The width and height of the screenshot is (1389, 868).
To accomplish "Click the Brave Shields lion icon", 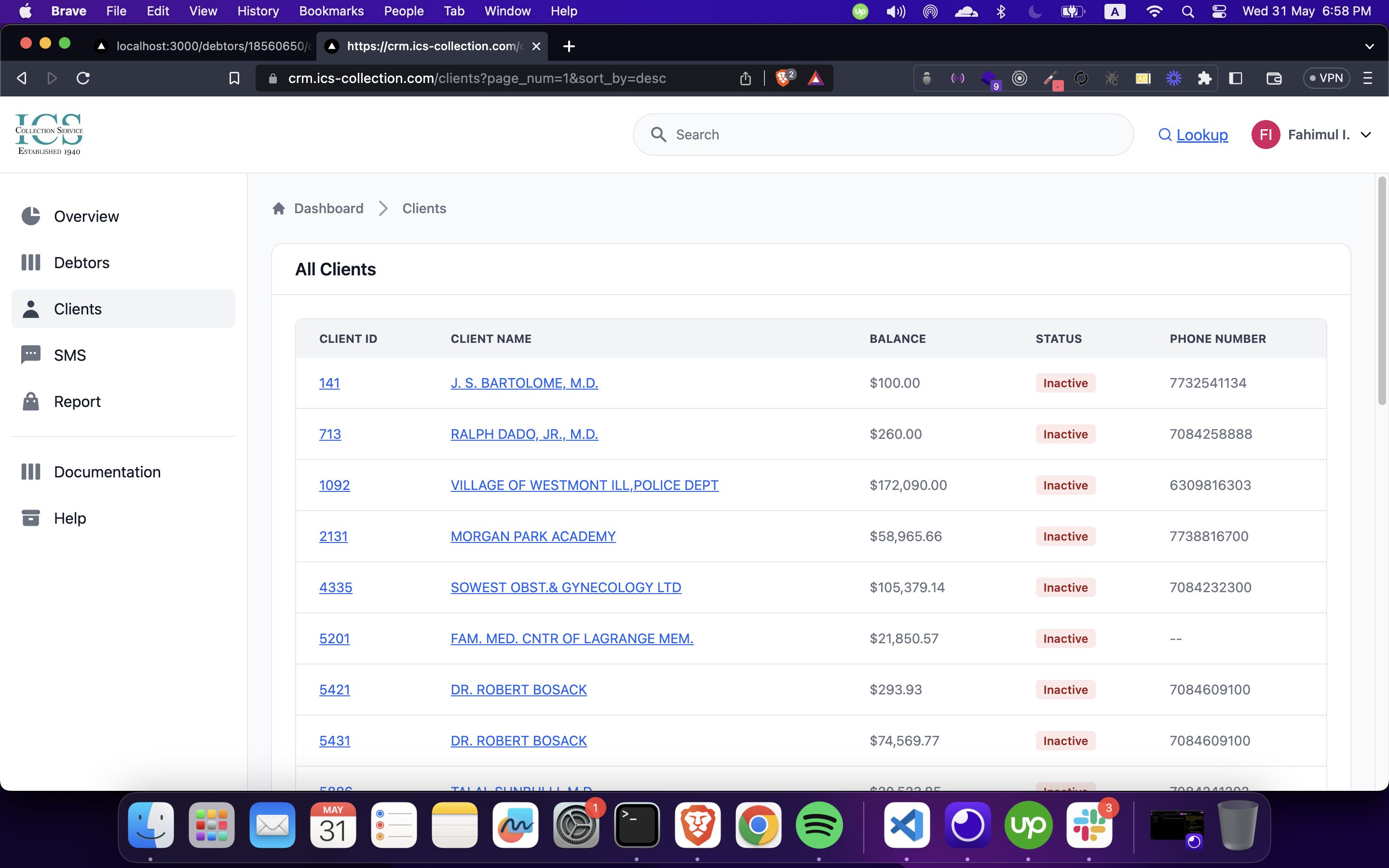I will coord(783,78).
